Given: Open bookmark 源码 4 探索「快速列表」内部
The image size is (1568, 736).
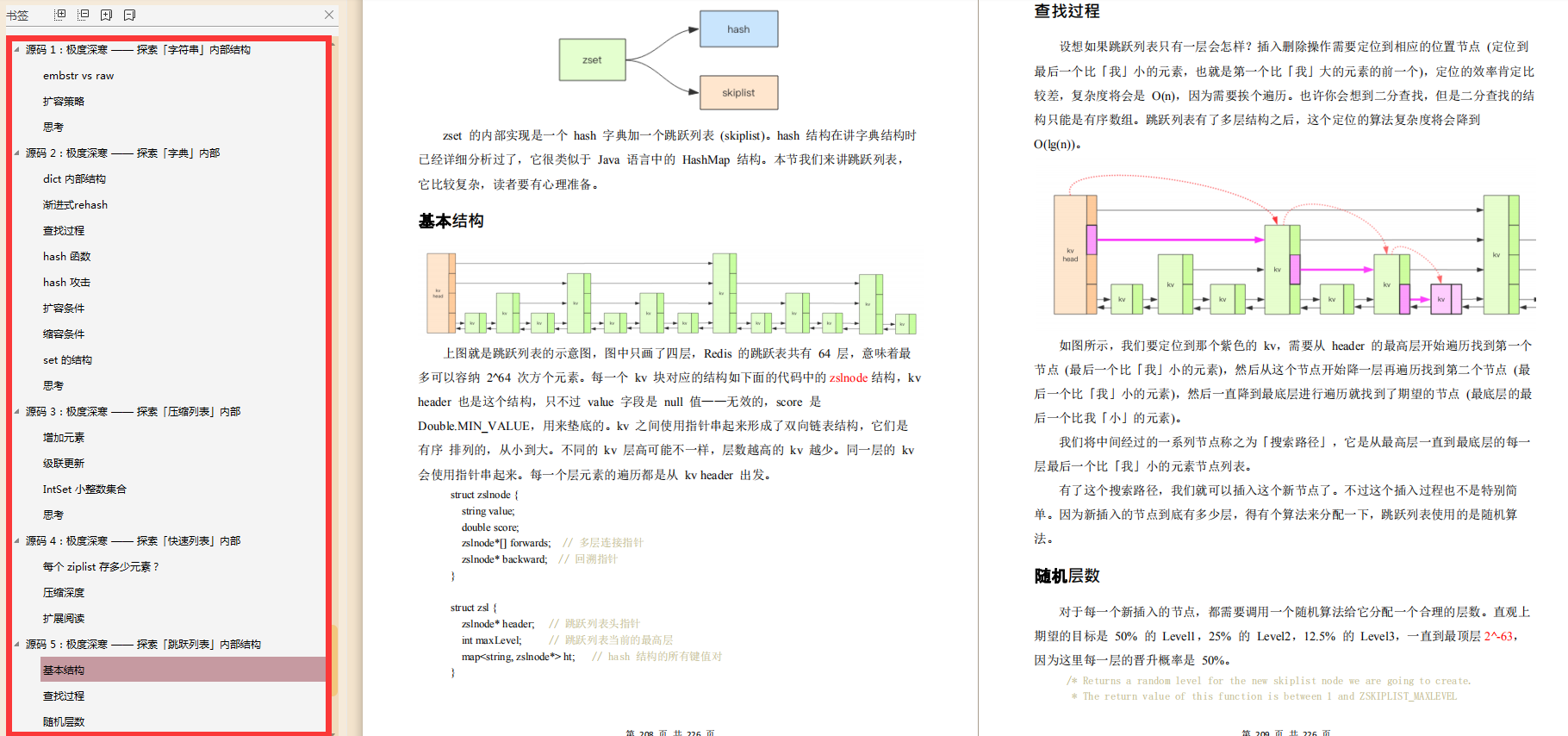Looking at the screenshot, I should coord(133,541).
